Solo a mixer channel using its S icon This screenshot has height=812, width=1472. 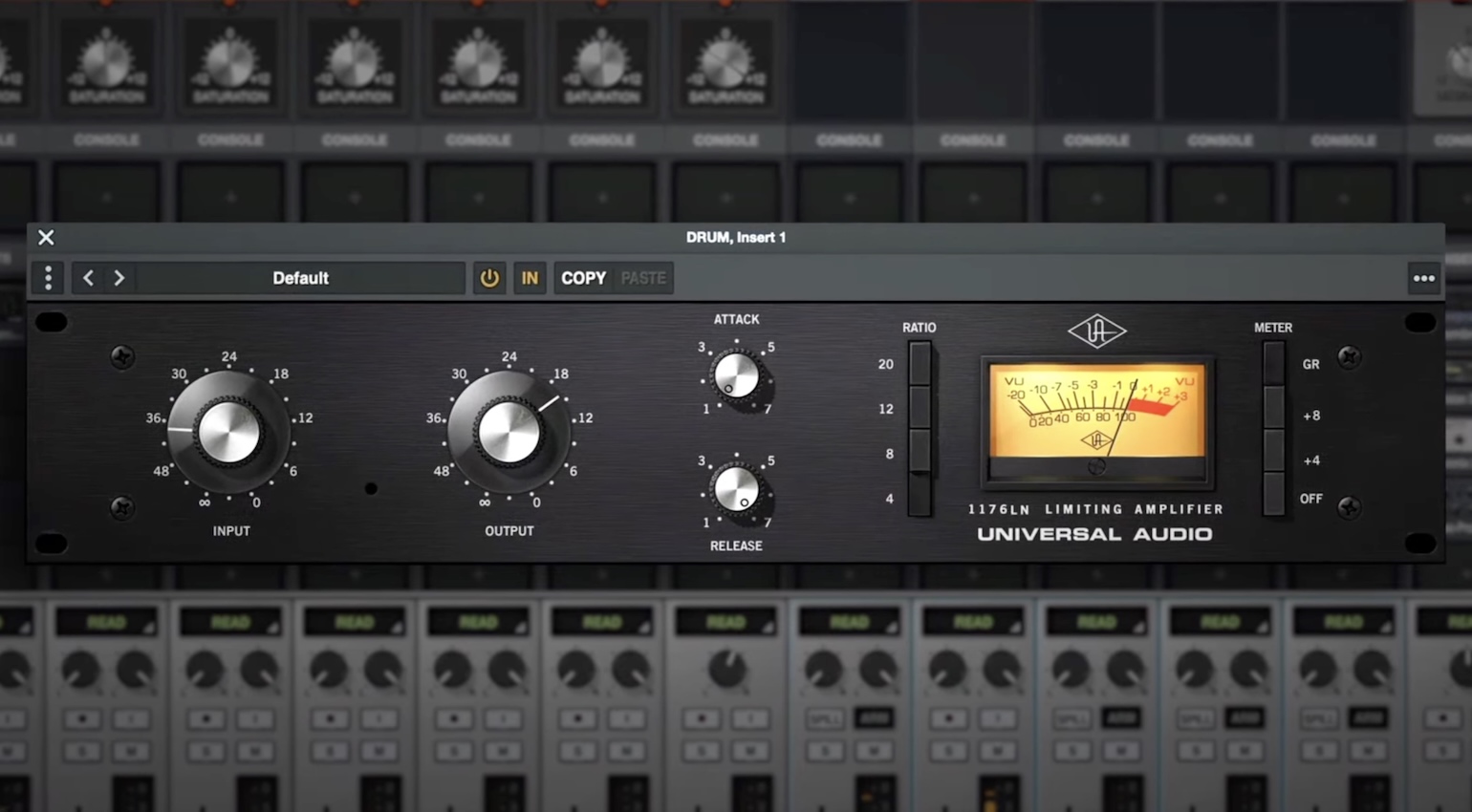[x=82, y=751]
